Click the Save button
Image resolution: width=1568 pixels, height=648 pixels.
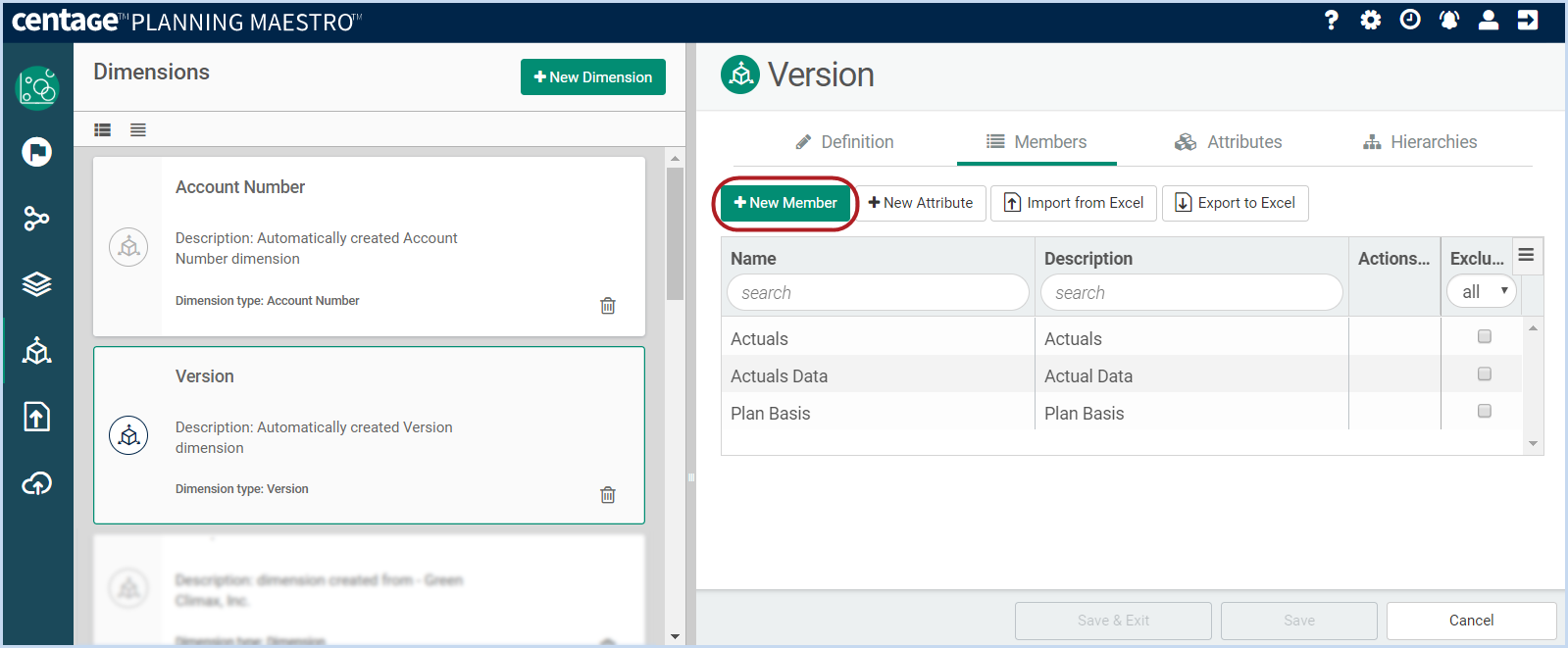tap(1299, 621)
